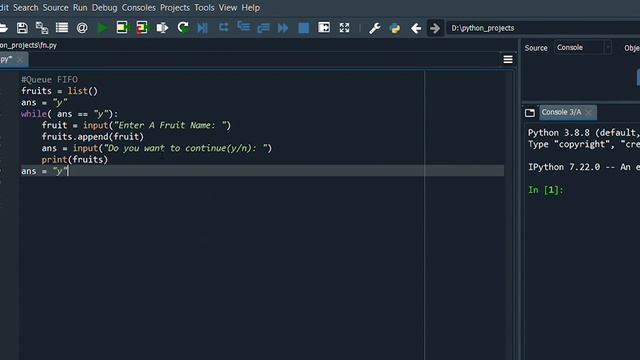Click the IPython 7.22.0 console text
This screenshot has width=640, height=360.
click(584, 167)
